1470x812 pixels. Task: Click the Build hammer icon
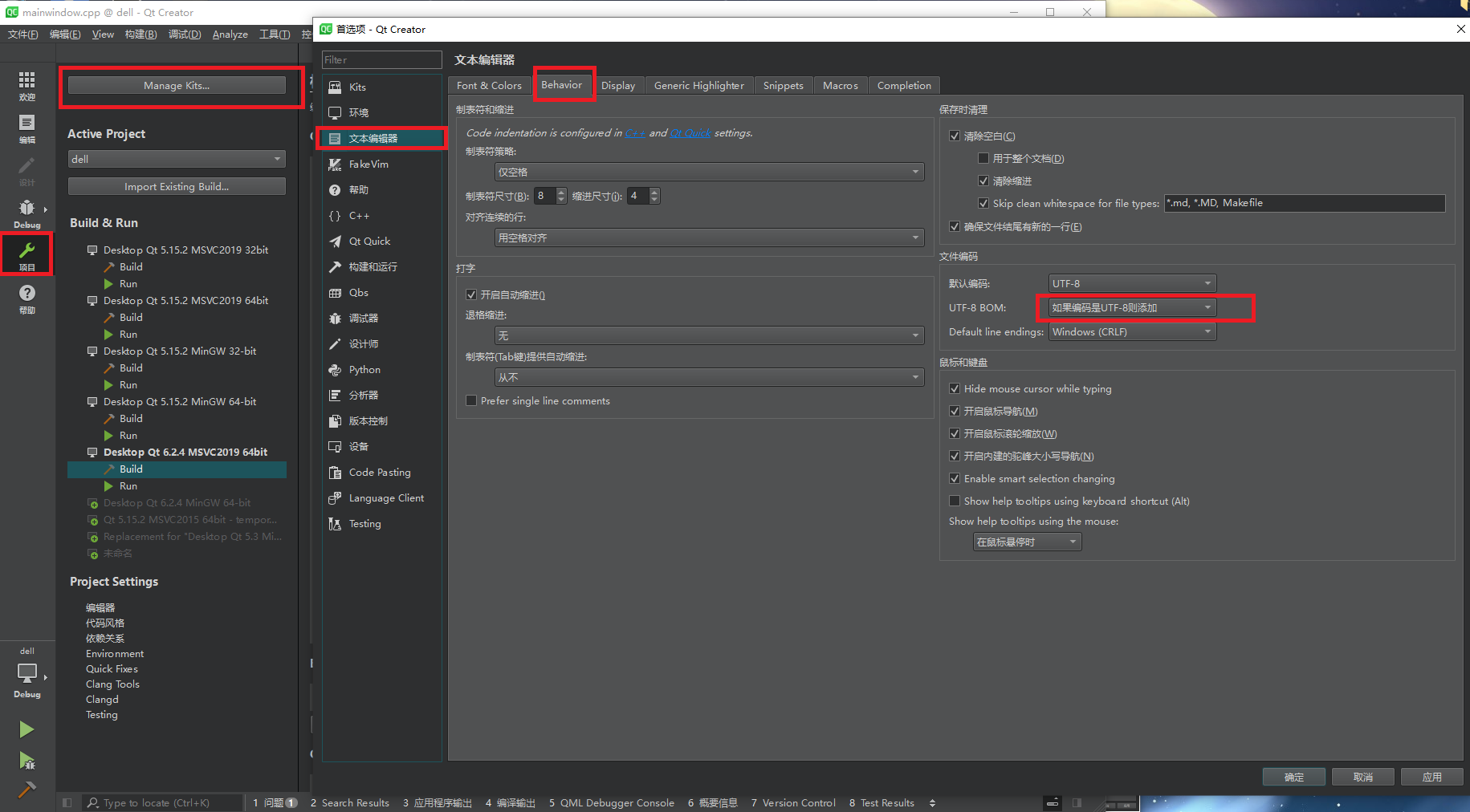(x=26, y=790)
